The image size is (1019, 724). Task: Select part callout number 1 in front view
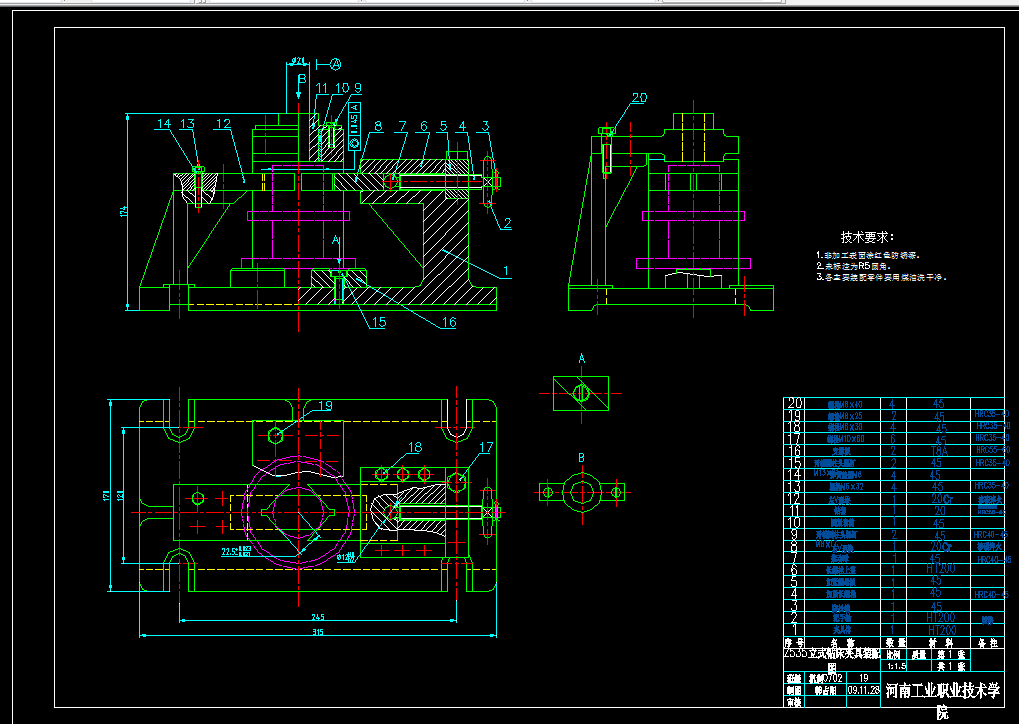505,270
